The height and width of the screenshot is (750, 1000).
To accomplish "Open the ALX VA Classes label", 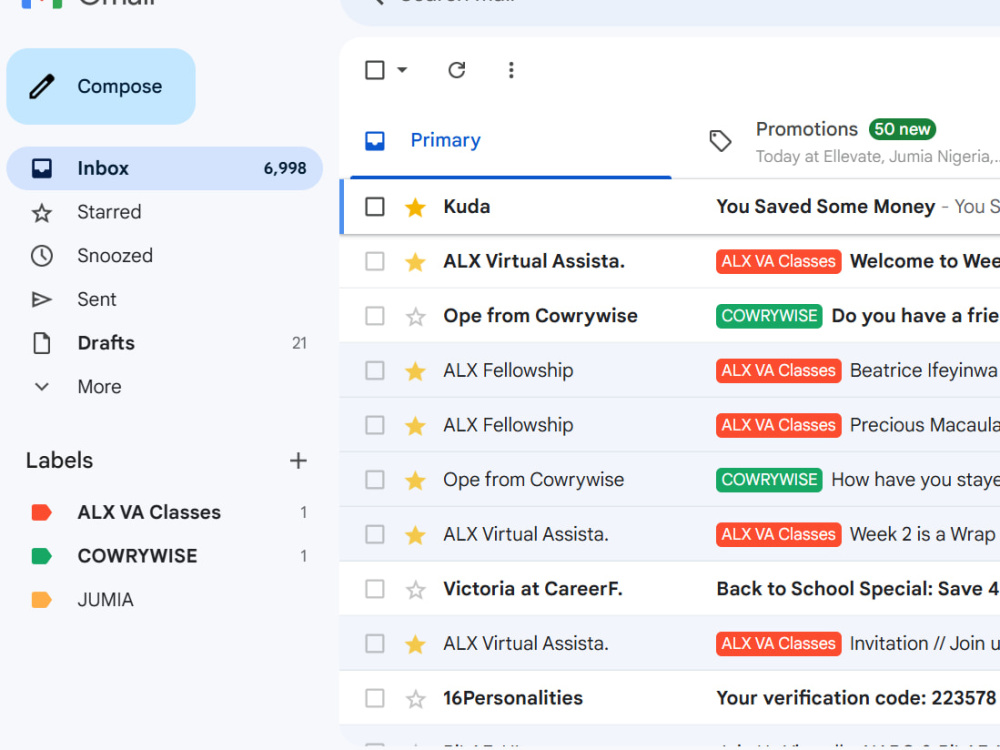I will (x=165, y=512).
